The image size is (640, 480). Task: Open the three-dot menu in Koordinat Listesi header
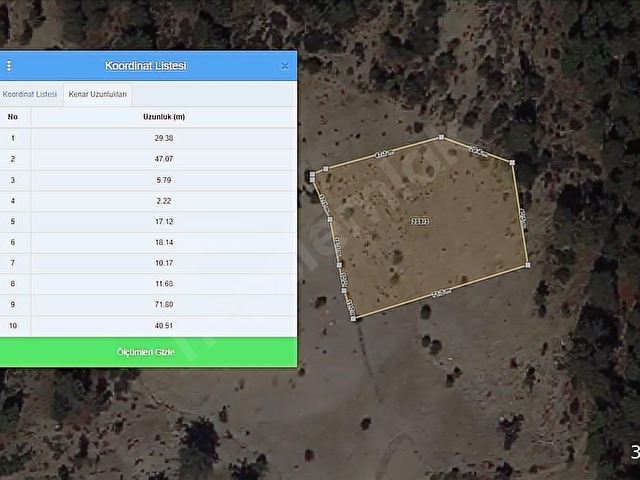(x=9, y=66)
